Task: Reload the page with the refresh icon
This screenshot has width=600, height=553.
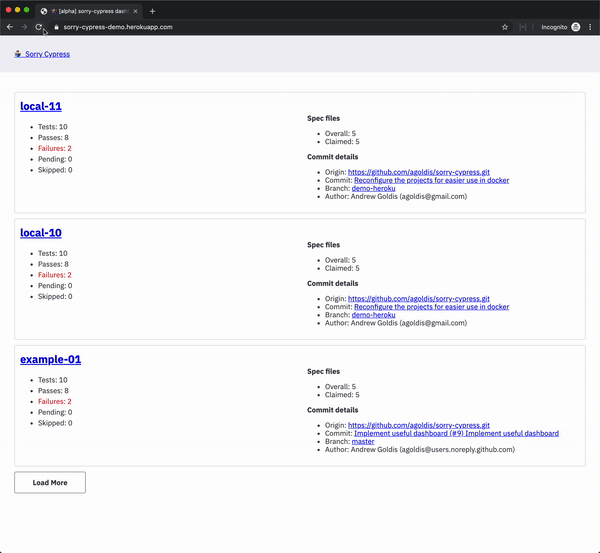Action: coord(38,27)
